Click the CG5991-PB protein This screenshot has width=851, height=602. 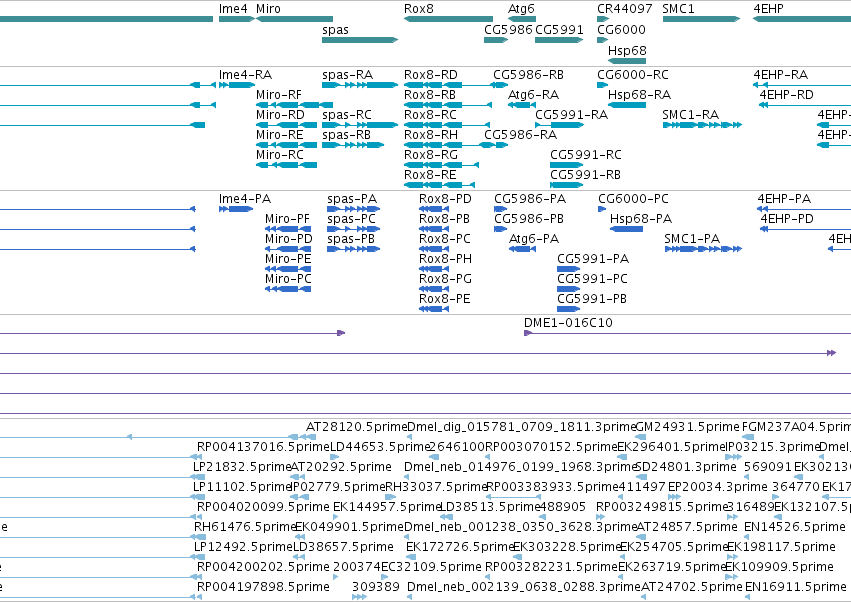569,309
